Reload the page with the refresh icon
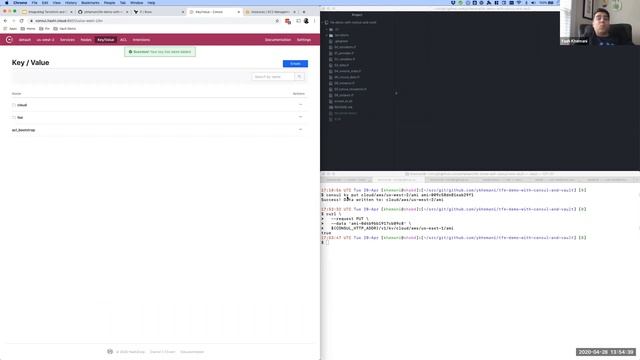Viewport: 640px width, 360px height. [x=22, y=21]
